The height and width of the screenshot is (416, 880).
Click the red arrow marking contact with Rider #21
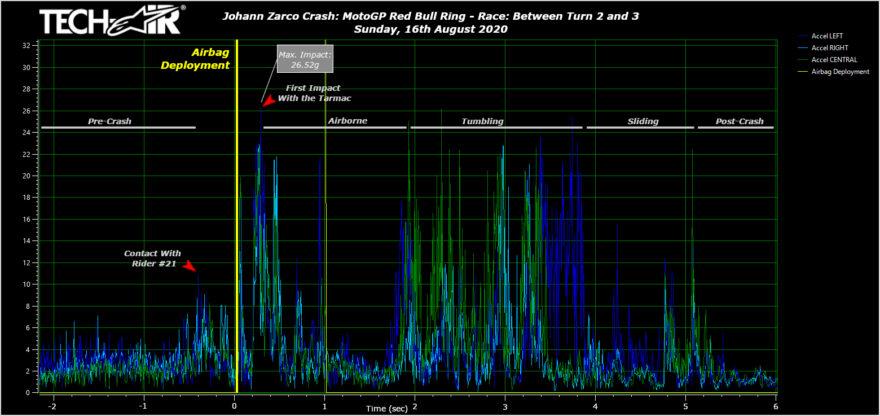pos(190,266)
